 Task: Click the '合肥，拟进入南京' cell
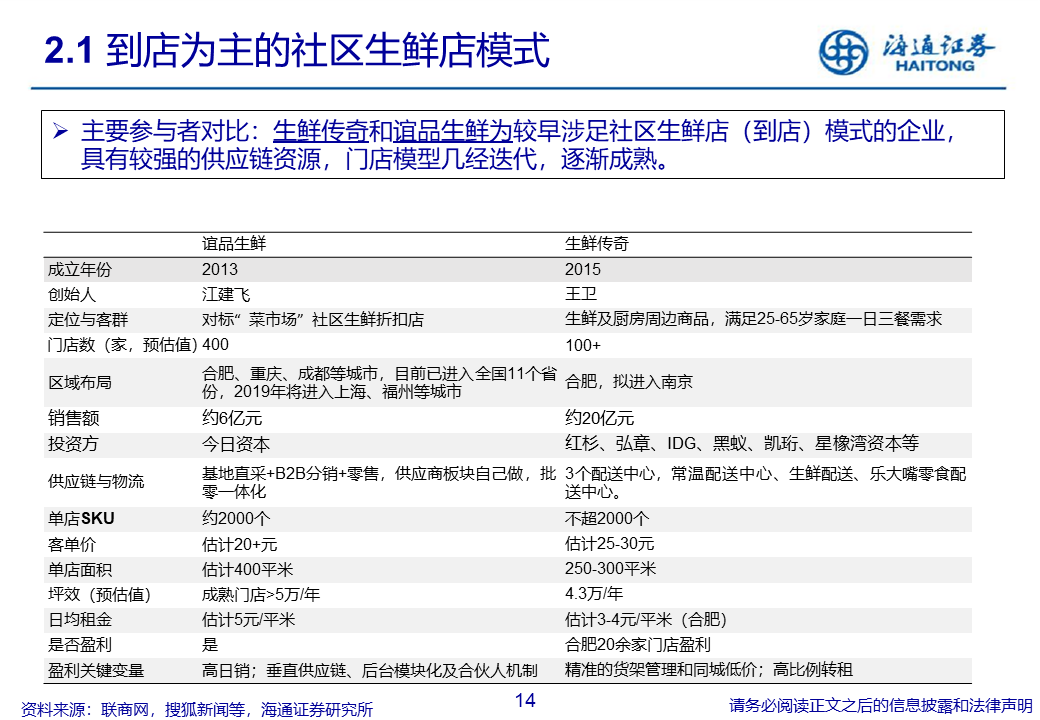tap(629, 382)
